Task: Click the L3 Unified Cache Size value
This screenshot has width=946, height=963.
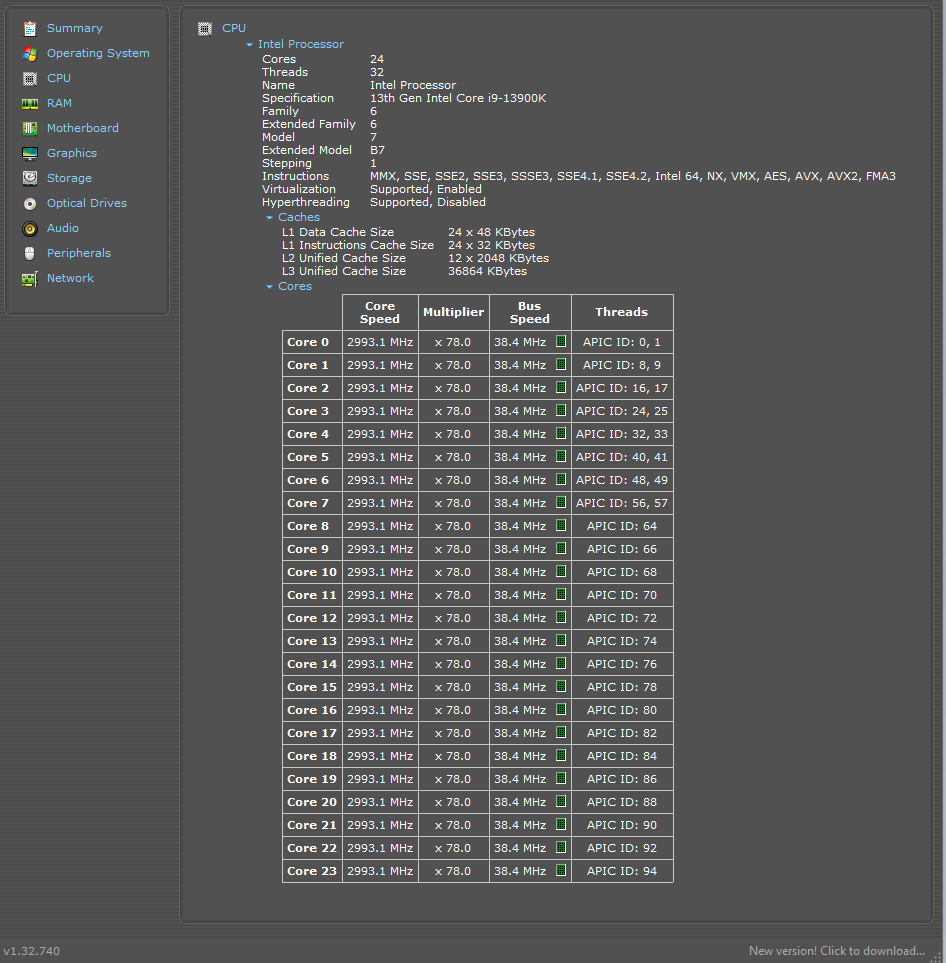Action: [487, 271]
